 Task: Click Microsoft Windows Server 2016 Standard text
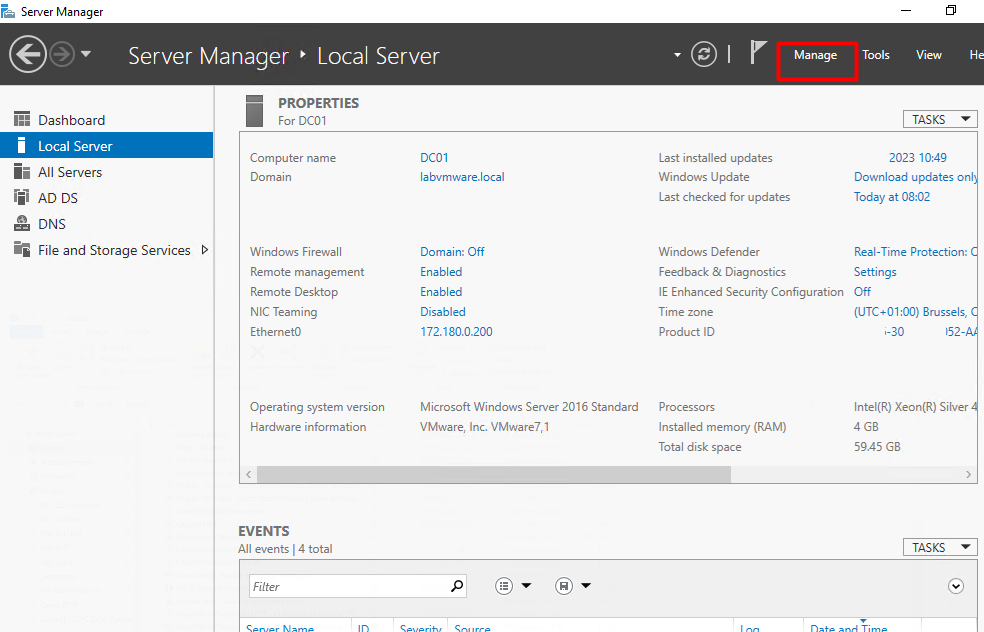[529, 407]
